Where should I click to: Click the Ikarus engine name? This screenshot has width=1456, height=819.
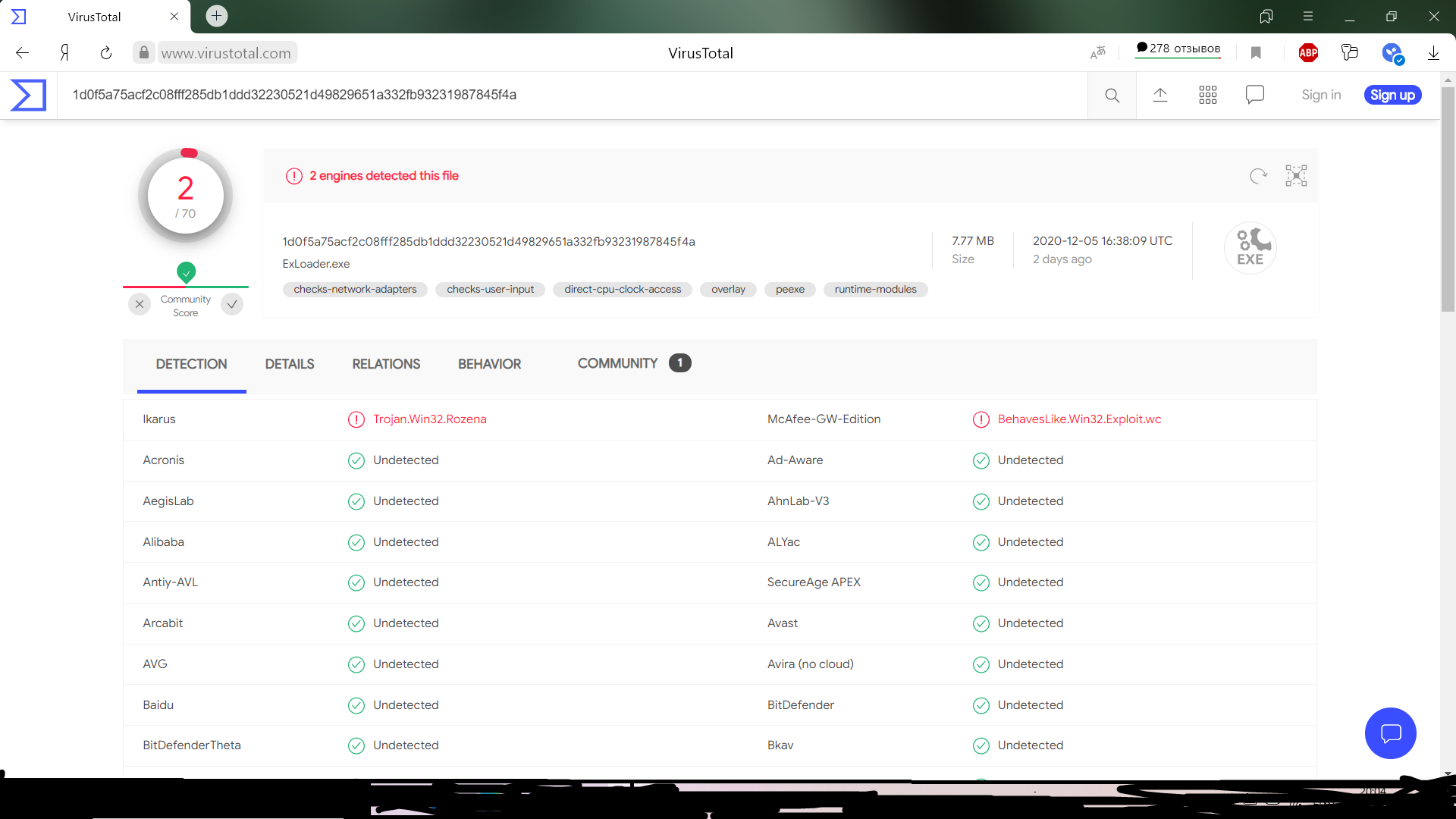pos(159,419)
